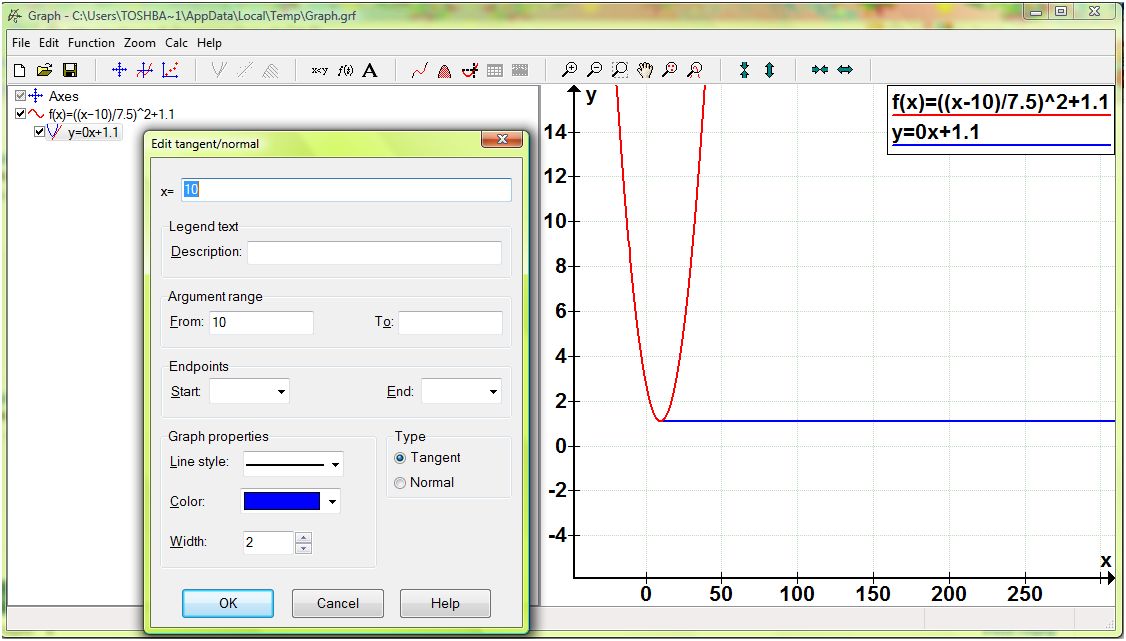Click the Help button in the dialog
The height and width of the screenshot is (641, 1126).
445,604
